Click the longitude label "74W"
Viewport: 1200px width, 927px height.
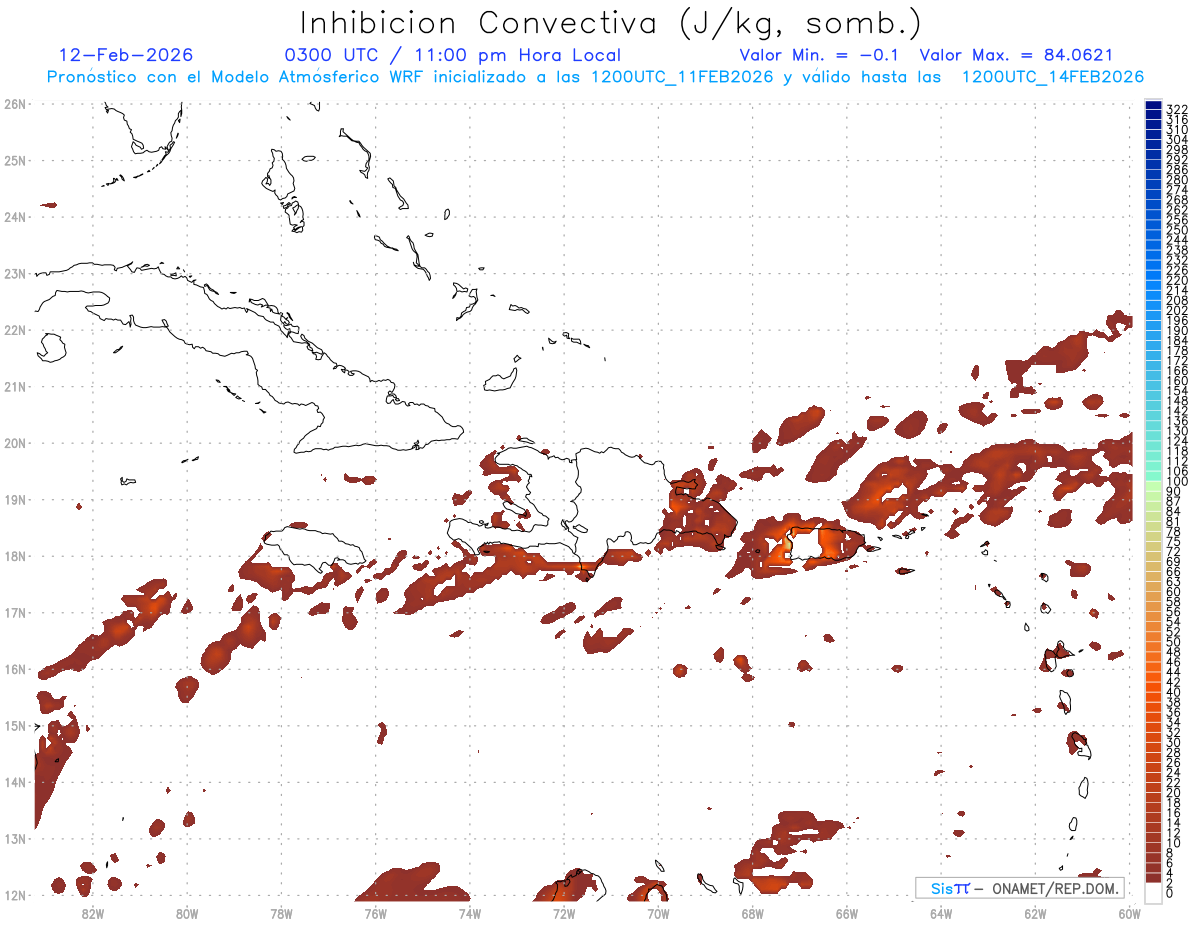(469, 913)
